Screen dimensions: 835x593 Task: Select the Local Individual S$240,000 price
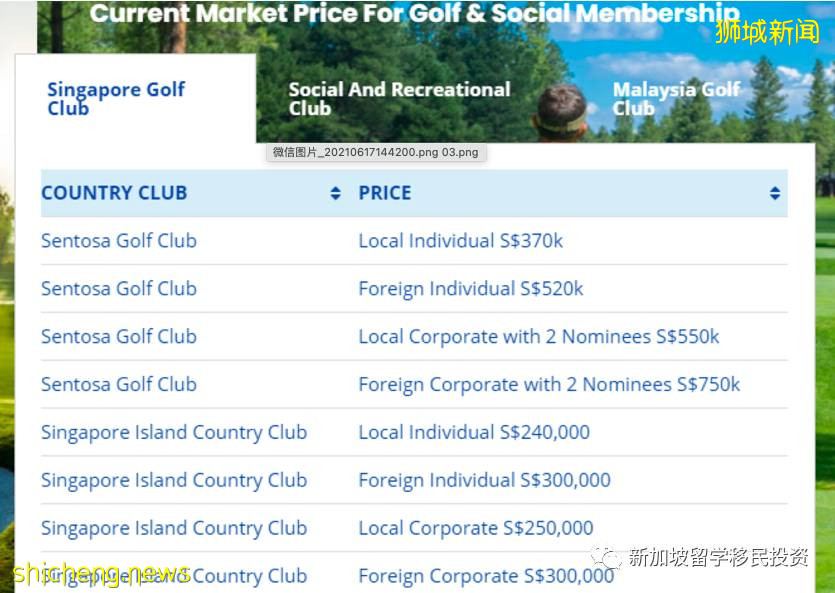click(474, 433)
